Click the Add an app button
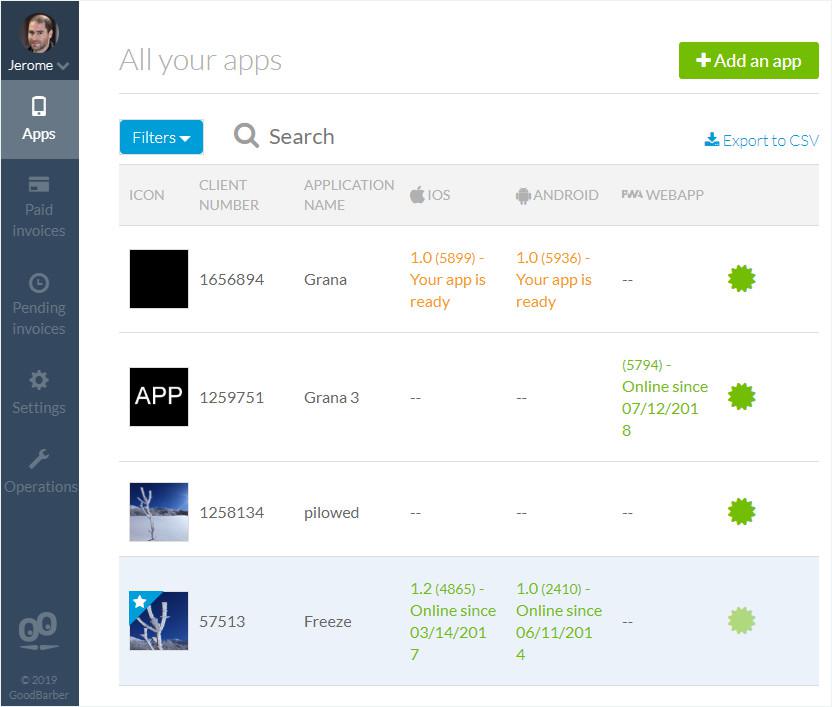This screenshot has height=707, width=832. [x=748, y=60]
